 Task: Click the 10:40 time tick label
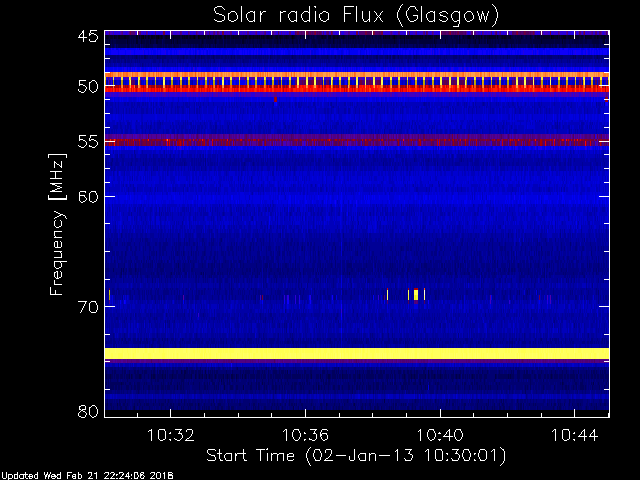point(440,435)
